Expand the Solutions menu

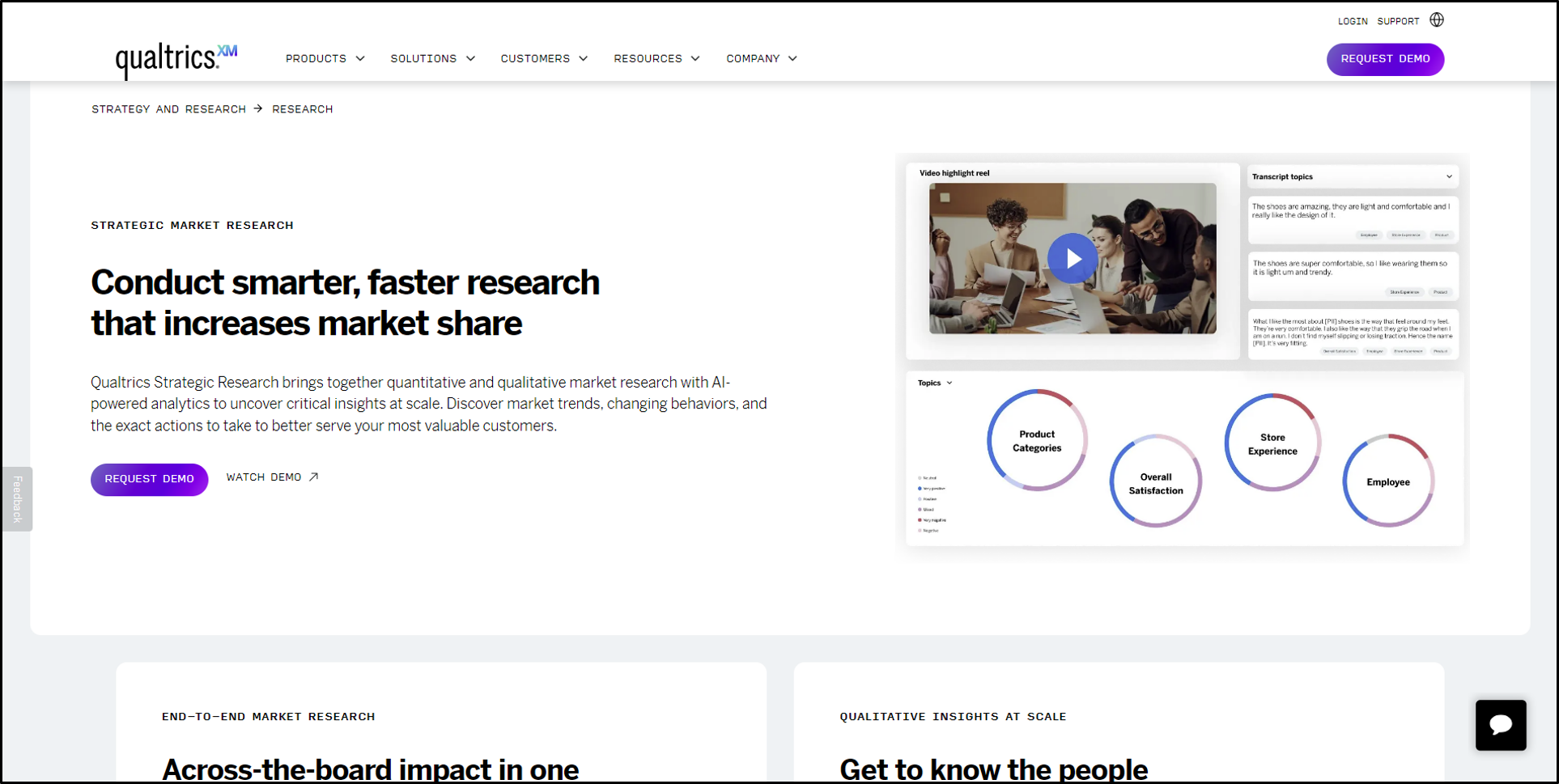point(433,58)
